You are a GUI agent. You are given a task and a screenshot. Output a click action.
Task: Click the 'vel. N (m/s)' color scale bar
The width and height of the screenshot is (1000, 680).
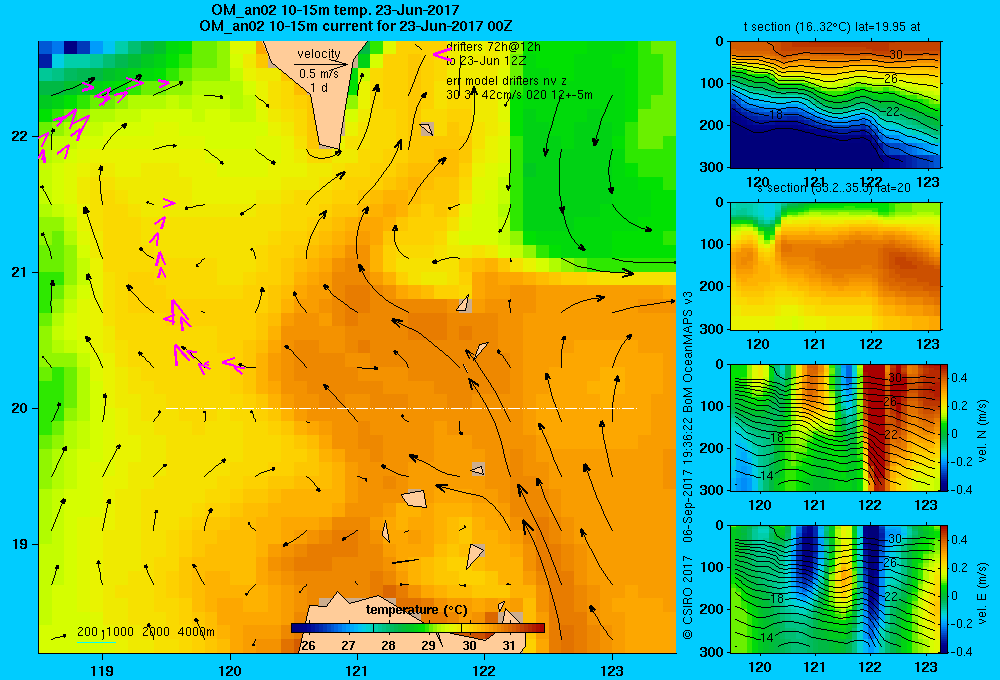click(945, 427)
